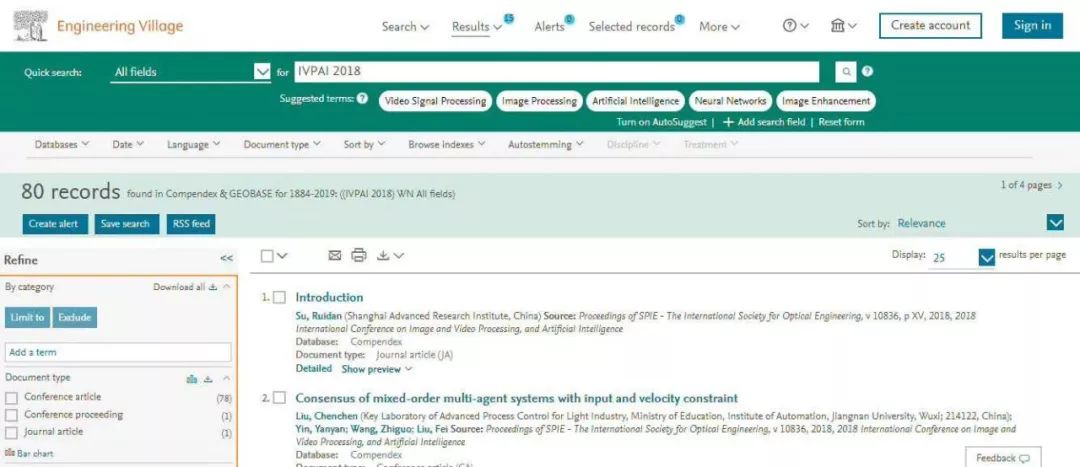
Task: Click the Feedback button
Action: (x=1003, y=458)
